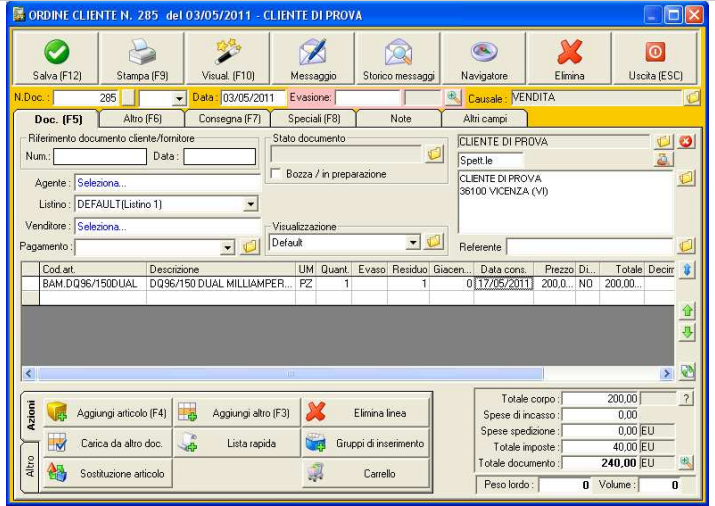Browse customer with folder icon beside CLIENTE DI PROVA
The width and height of the screenshot is (715, 506).
coord(663,141)
